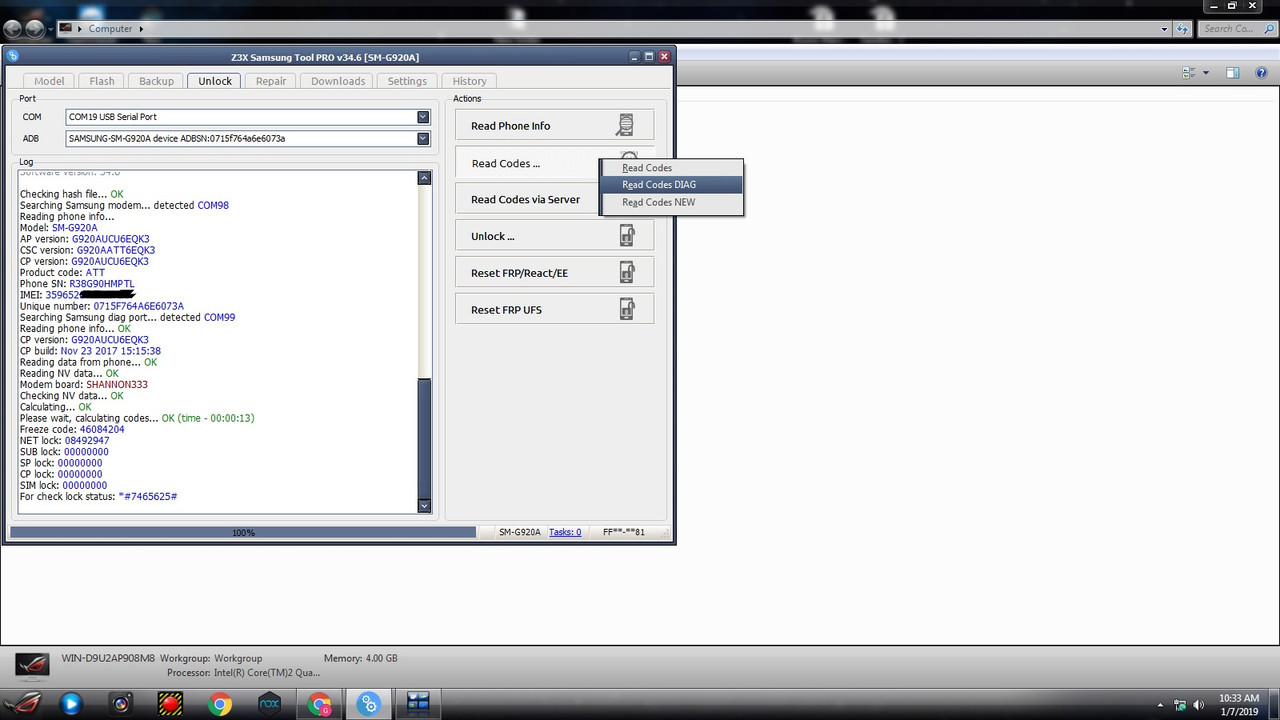1280x720 pixels.
Task: Click the NET lock 08492947 value
Action: pyautogui.click(x=87, y=440)
